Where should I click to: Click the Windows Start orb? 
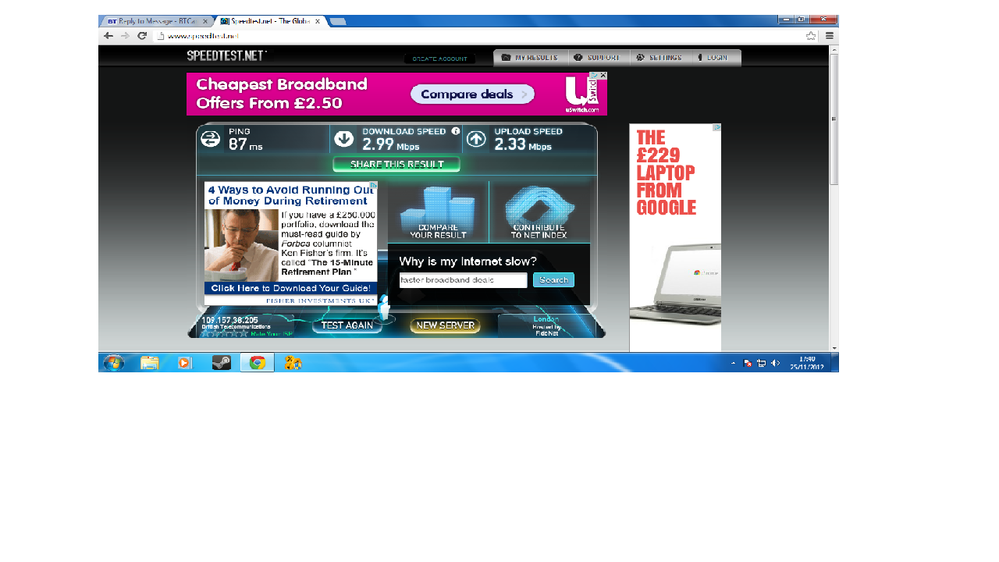click(x=113, y=363)
